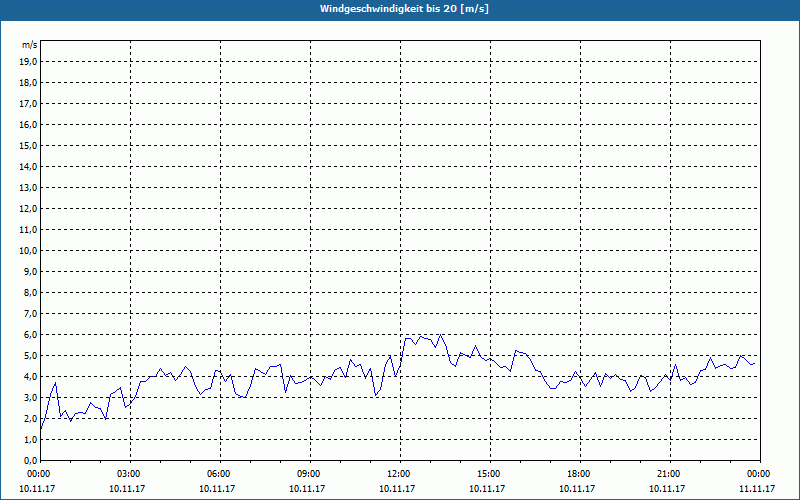Select the 3,0 y-axis label
800x500 pixels.
pos(31,397)
